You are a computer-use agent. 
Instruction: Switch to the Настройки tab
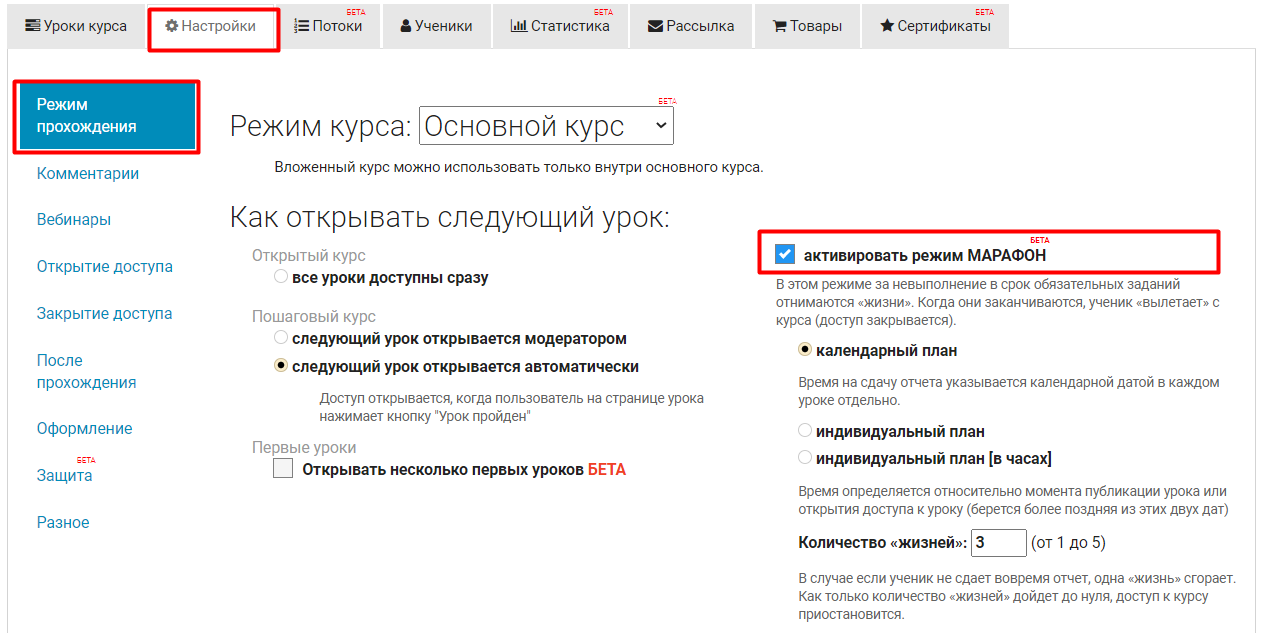pyautogui.click(x=211, y=26)
